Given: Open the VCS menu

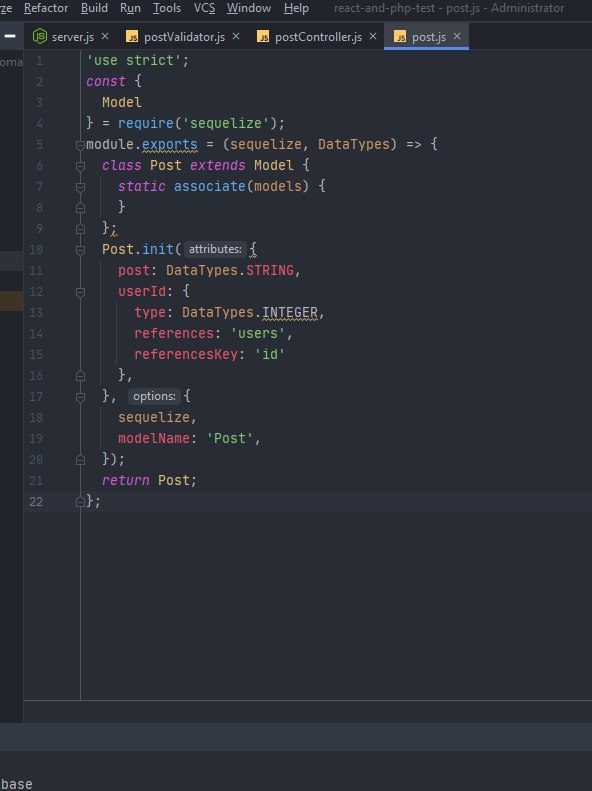Looking at the screenshot, I should pyautogui.click(x=204, y=8).
